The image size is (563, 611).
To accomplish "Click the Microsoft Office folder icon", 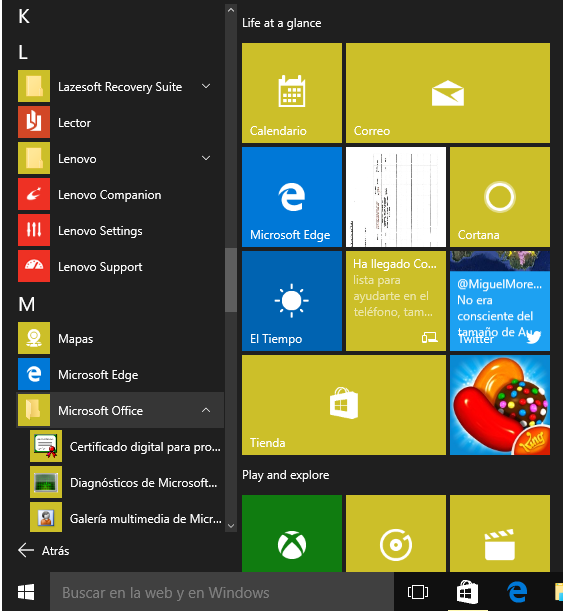I will coord(34,410).
